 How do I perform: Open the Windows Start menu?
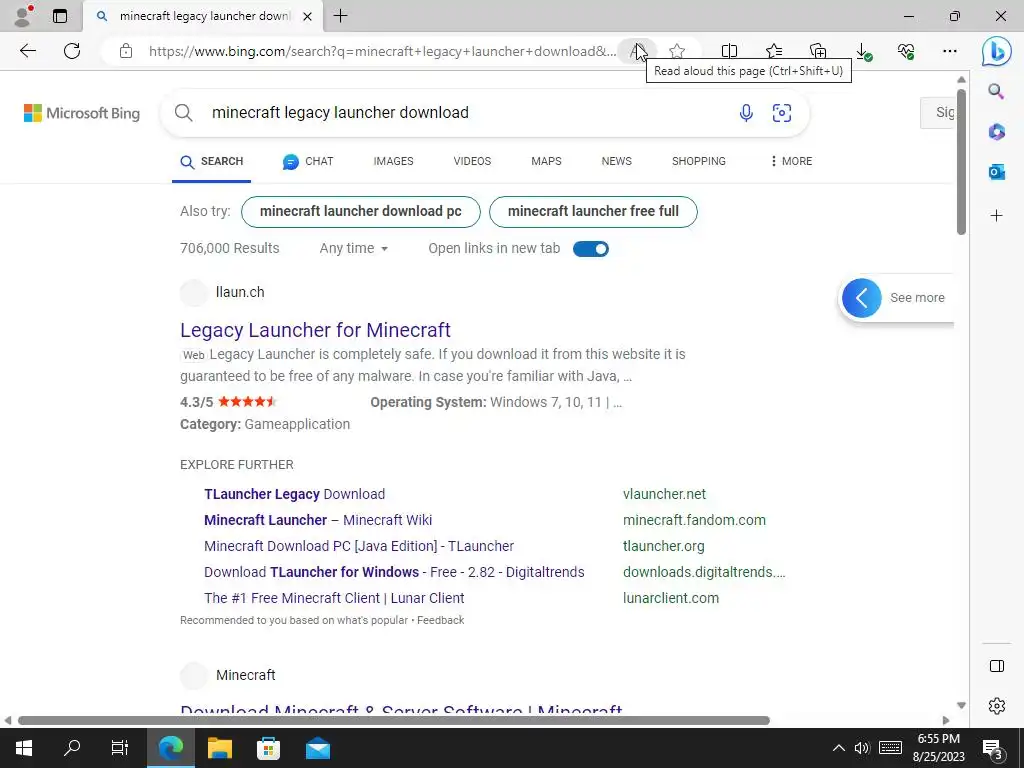[24, 748]
